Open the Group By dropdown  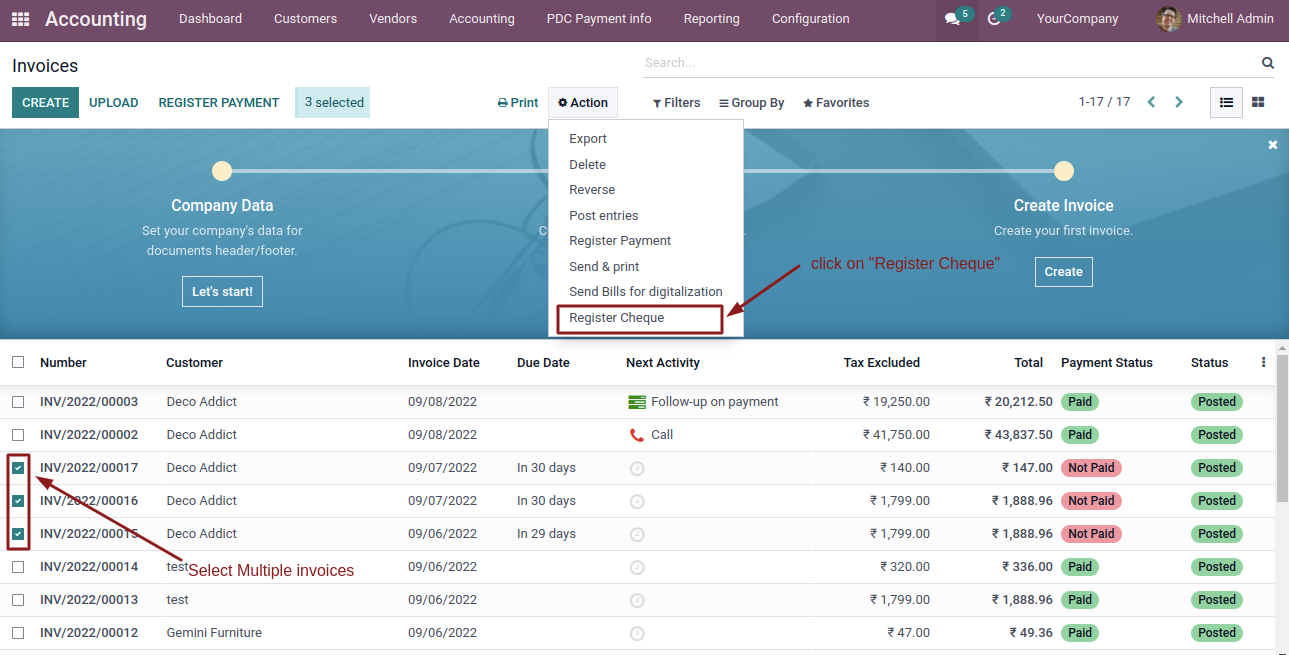751,103
